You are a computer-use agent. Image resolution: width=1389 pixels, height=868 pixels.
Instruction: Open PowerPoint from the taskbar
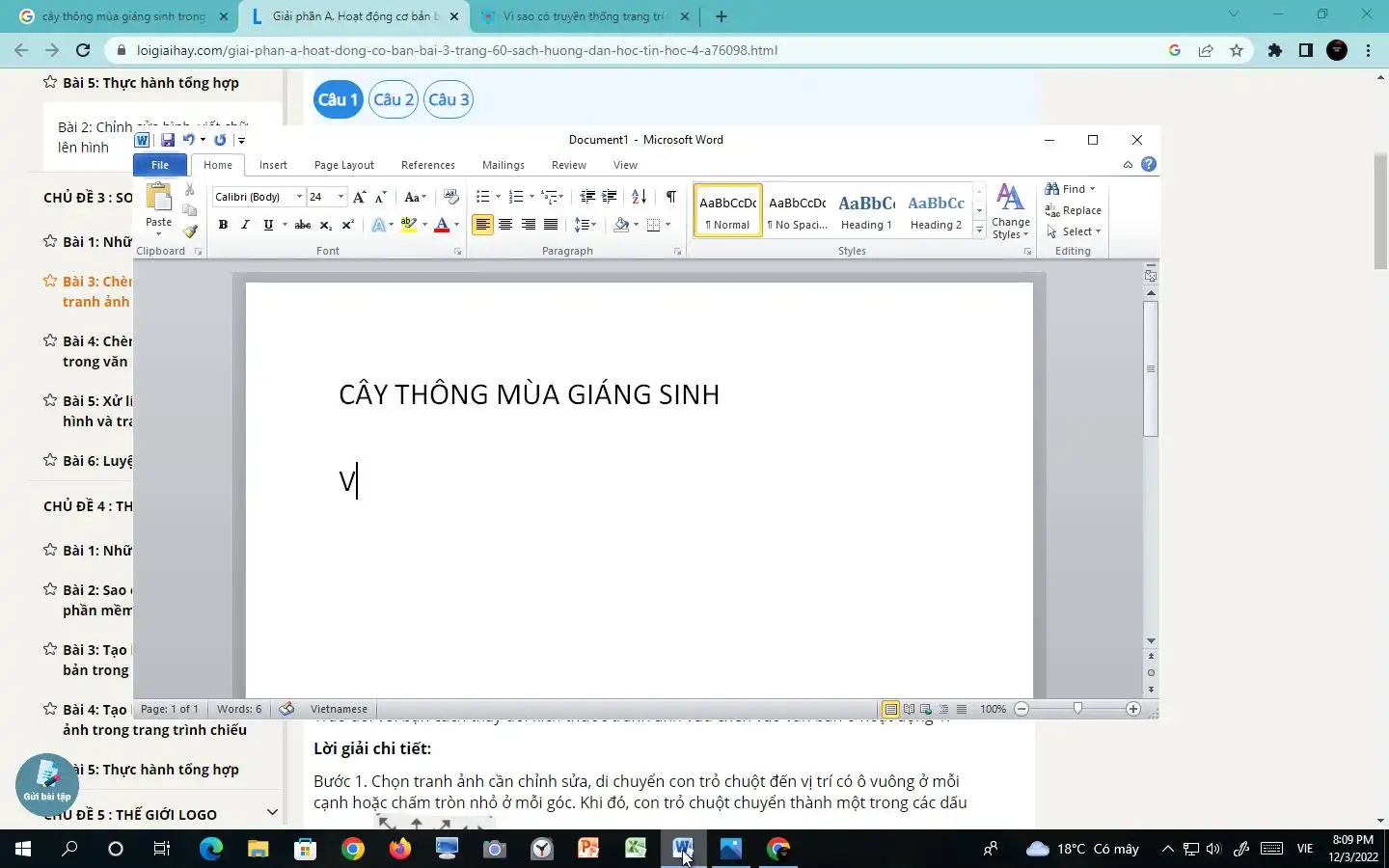(588, 849)
